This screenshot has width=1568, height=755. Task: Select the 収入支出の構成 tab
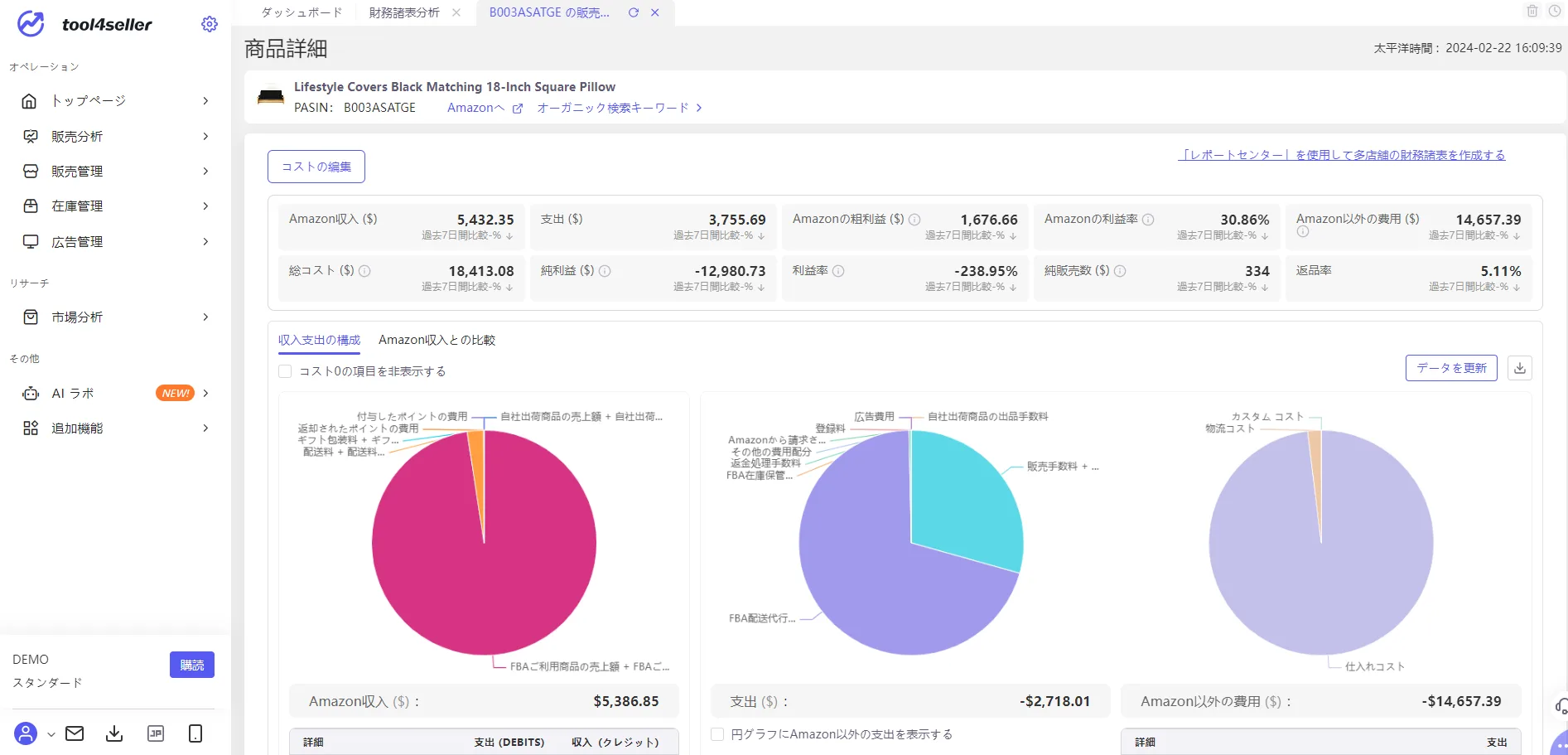pos(319,340)
